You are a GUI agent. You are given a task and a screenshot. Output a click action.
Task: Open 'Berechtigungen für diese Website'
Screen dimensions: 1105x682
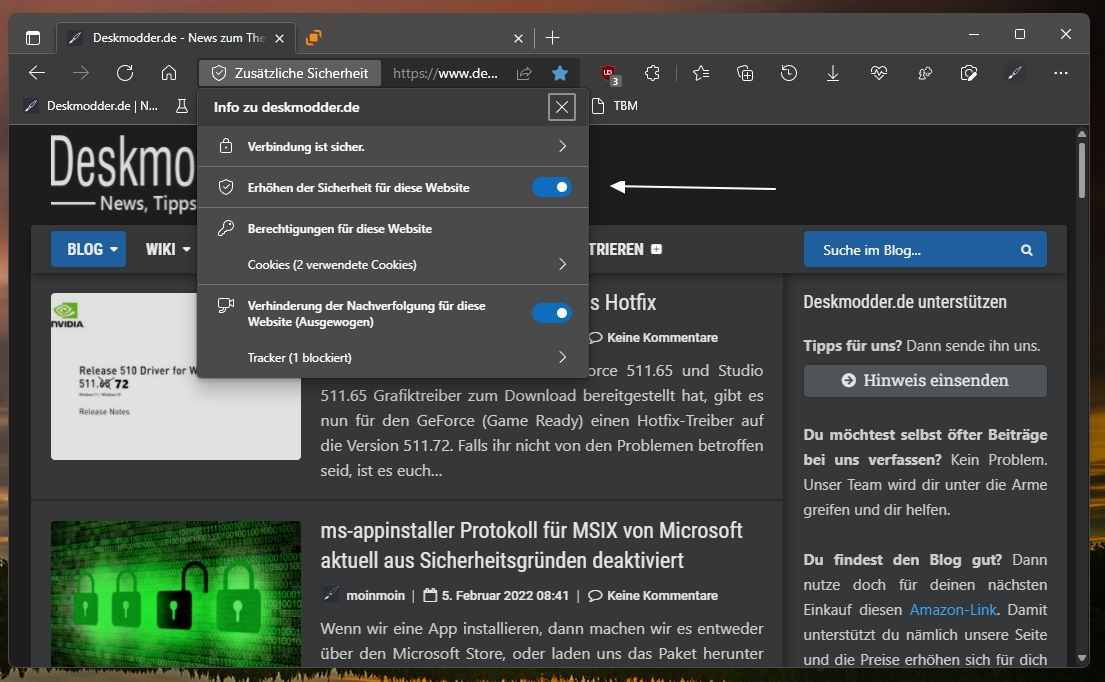point(339,229)
